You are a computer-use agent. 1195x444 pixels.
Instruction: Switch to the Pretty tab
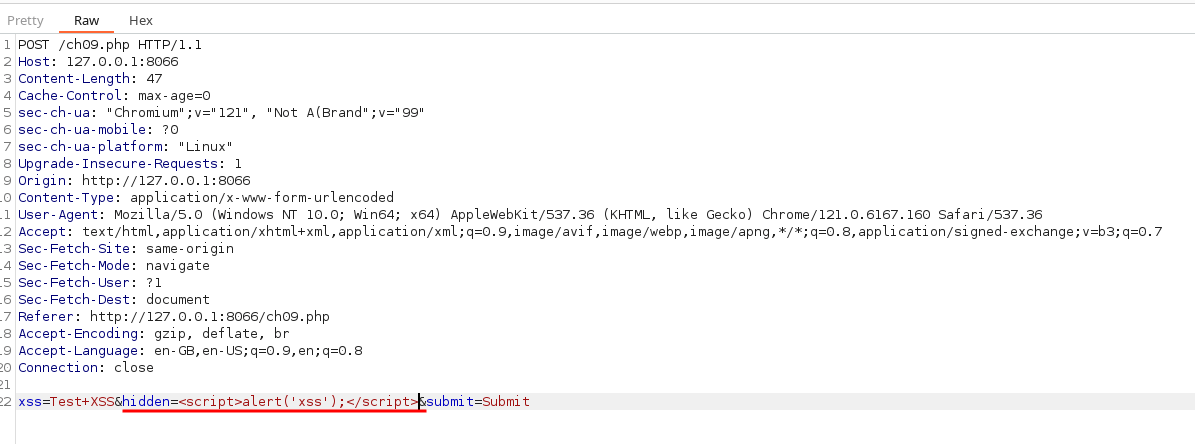coord(26,20)
